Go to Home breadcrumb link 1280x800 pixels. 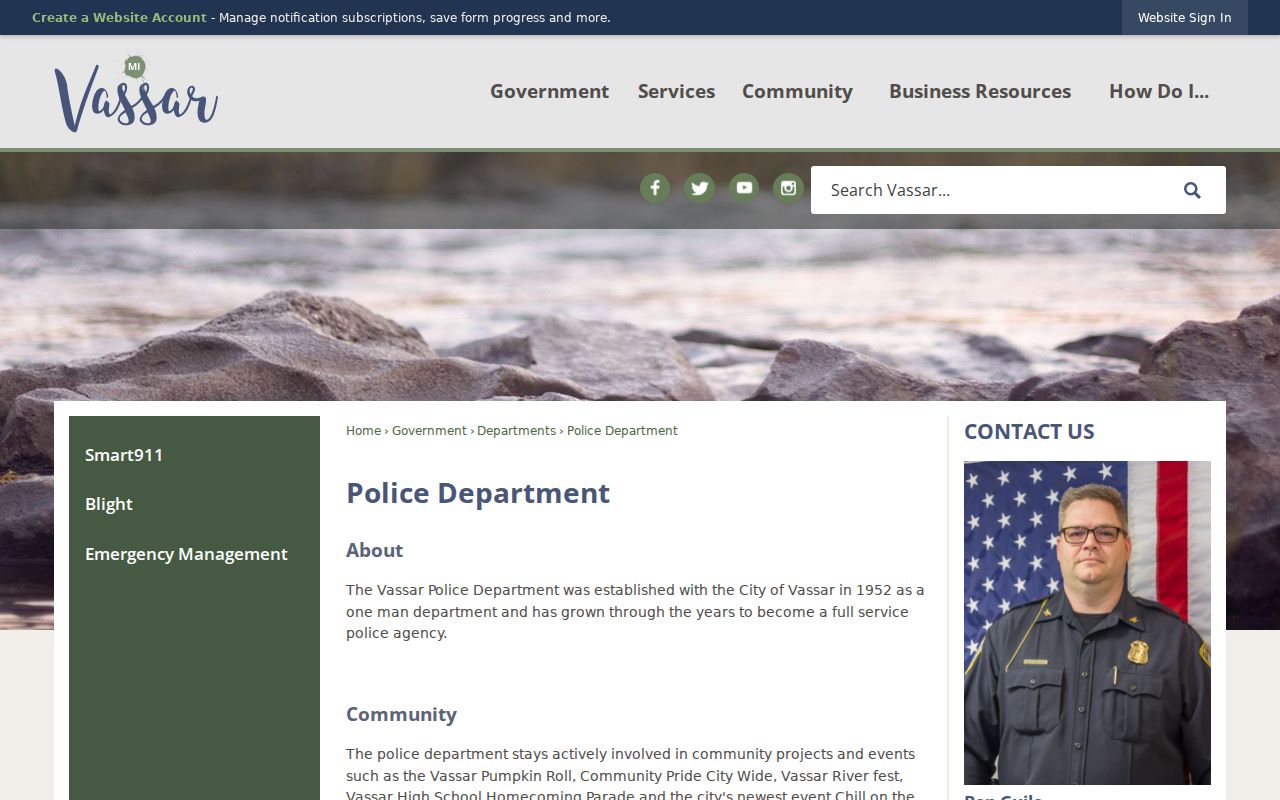pyautogui.click(x=363, y=431)
